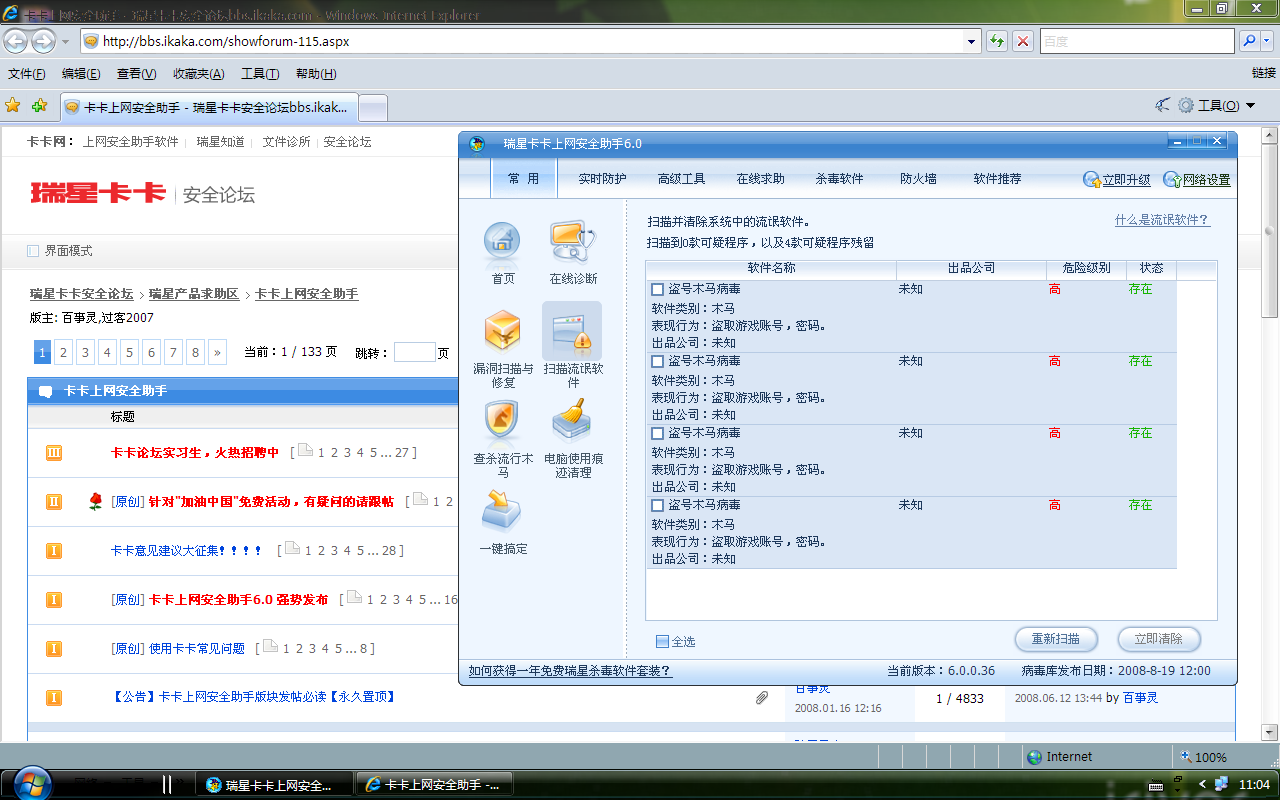Open the 防火墙 tab
The height and width of the screenshot is (800, 1280).
coord(918,179)
